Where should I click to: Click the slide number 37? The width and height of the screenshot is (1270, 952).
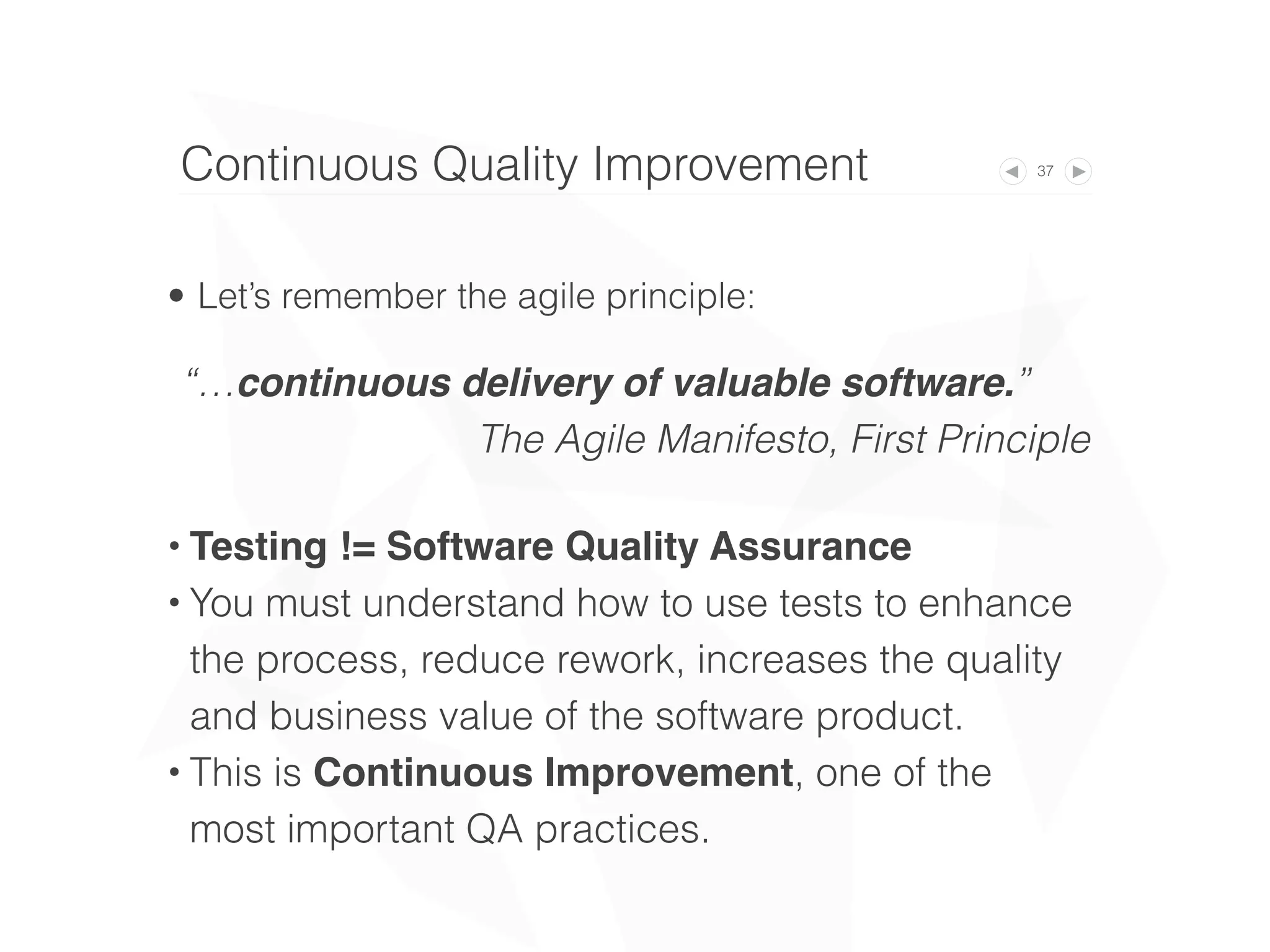click(x=1046, y=171)
